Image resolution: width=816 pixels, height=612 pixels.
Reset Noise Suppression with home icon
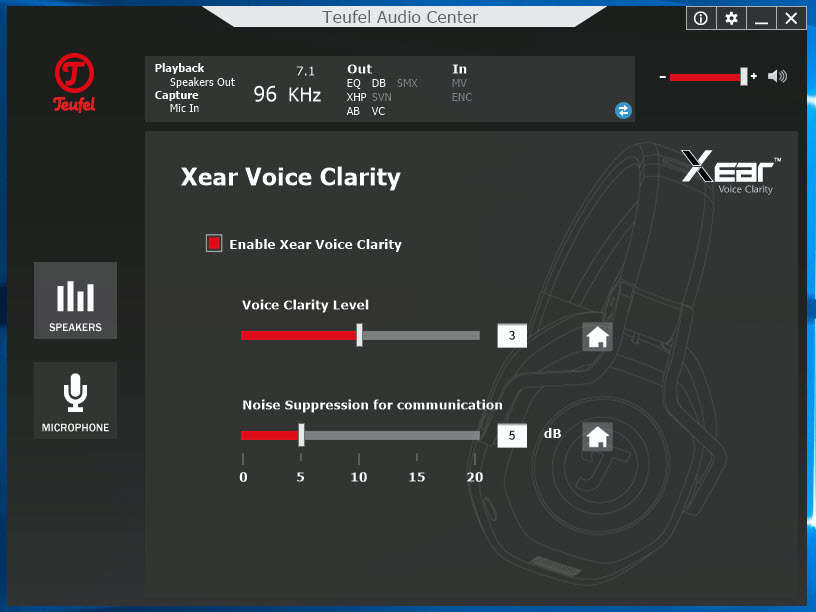[597, 437]
